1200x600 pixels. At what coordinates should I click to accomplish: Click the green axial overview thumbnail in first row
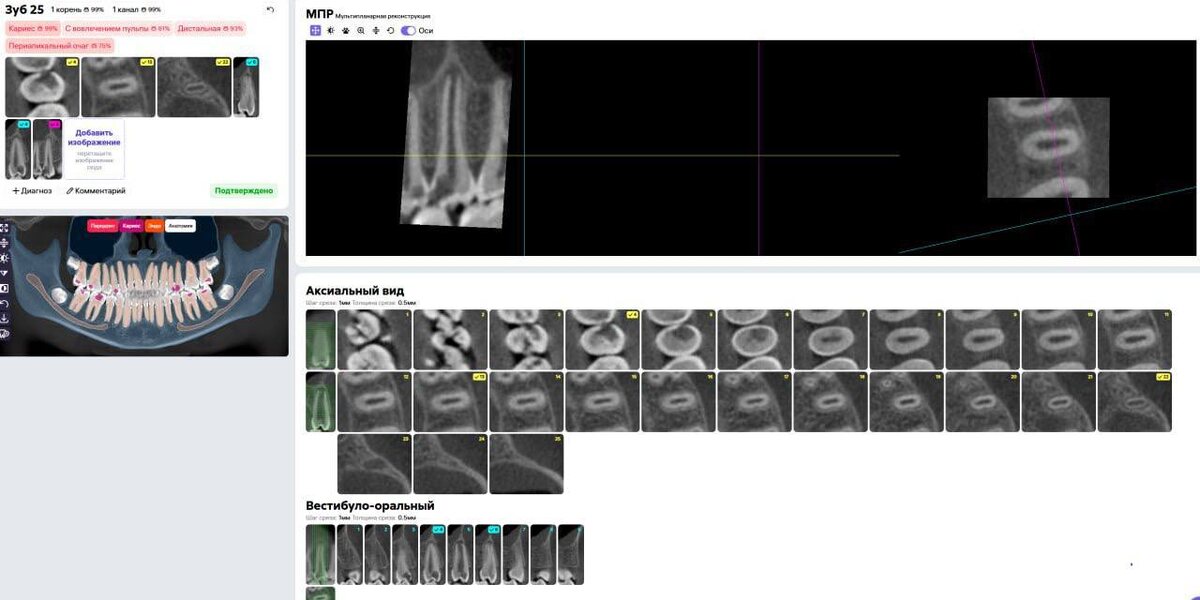(321, 340)
